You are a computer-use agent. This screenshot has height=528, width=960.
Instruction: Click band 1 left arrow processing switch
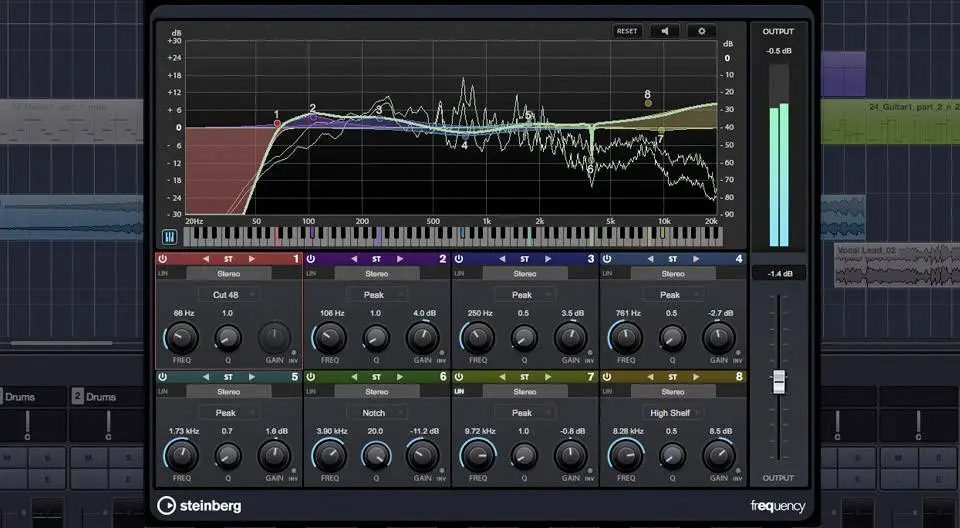coord(206,259)
